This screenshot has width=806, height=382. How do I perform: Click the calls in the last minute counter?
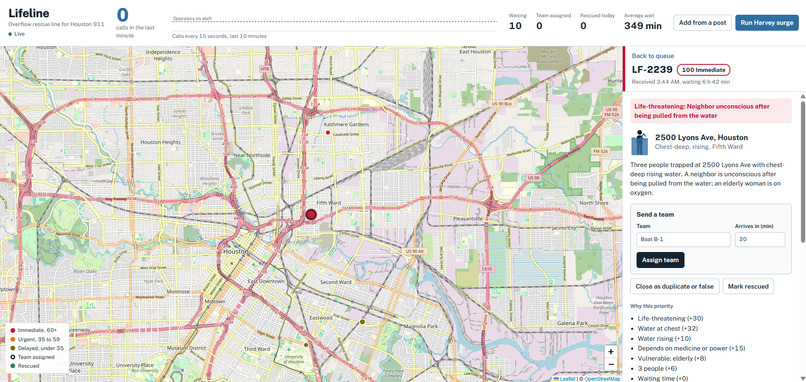(x=136, y=22)
